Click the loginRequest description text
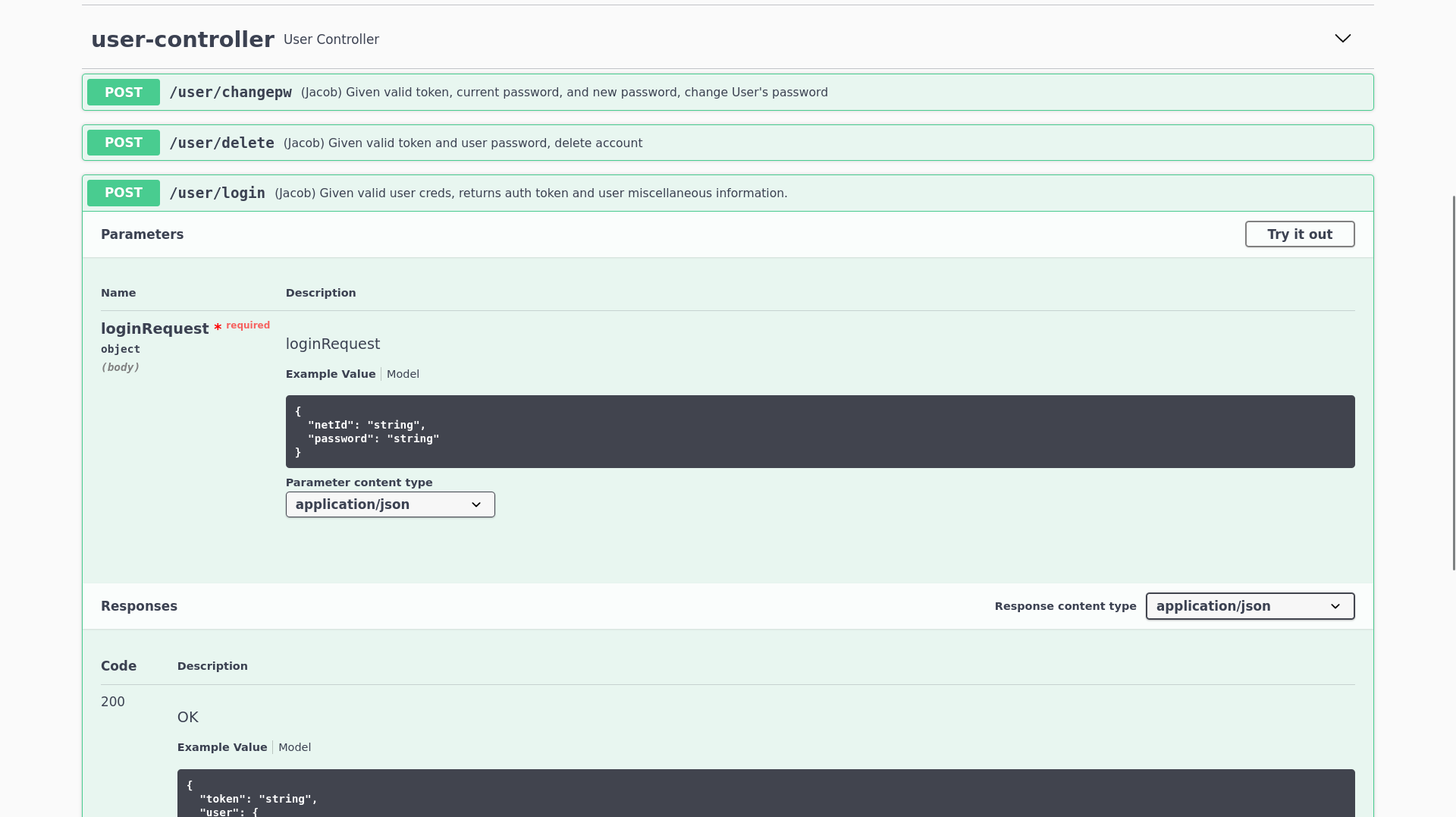This screenshot has height=817, width=1456. pos(333,344)
